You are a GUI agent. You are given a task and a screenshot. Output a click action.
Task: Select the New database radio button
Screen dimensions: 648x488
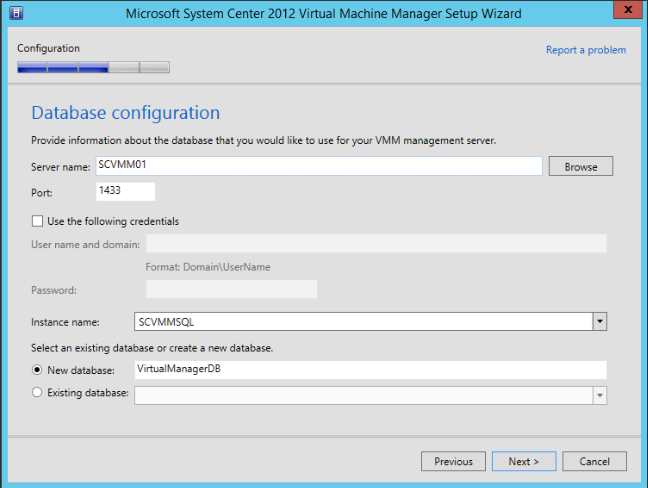[38, 370]
